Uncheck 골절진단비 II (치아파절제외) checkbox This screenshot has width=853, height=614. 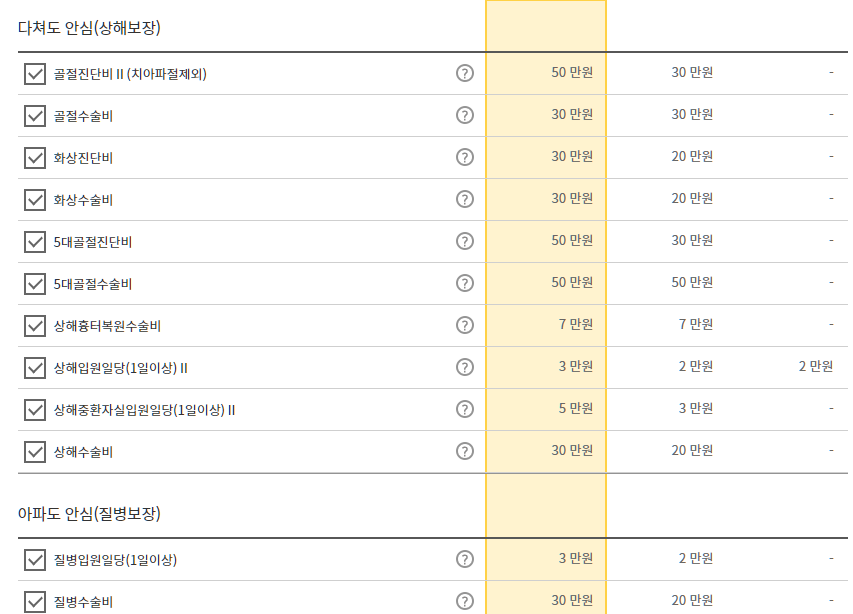(35, 73)
